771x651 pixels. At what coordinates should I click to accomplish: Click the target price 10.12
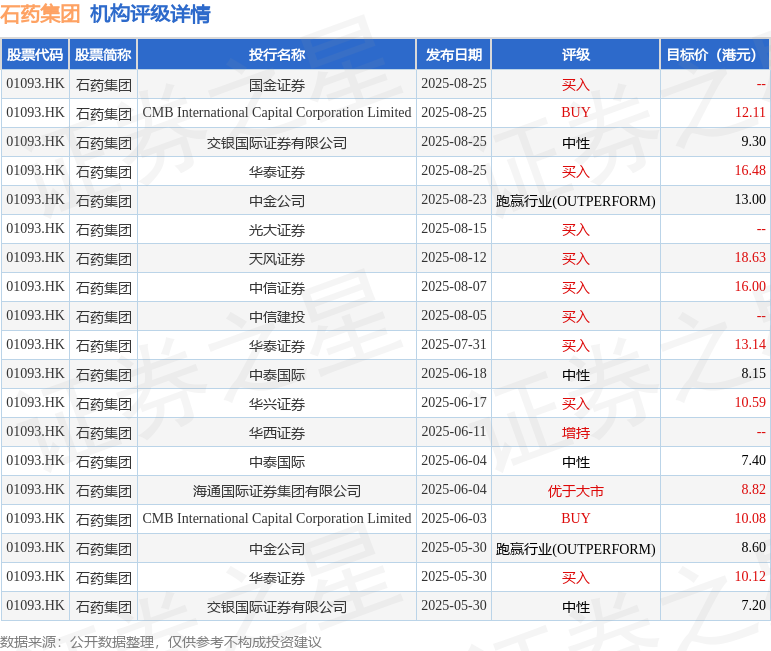pos(750,577)
